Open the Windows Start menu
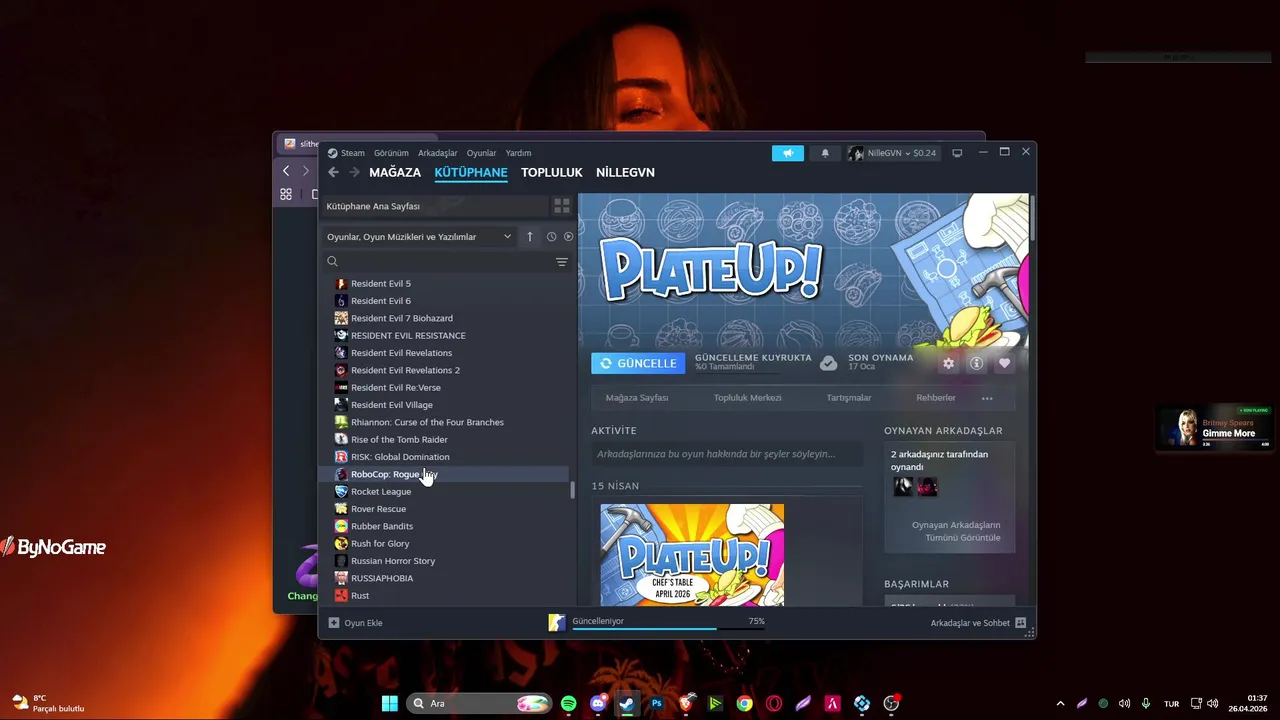The width and height of the screenshot is (1280, 720). 390,703
